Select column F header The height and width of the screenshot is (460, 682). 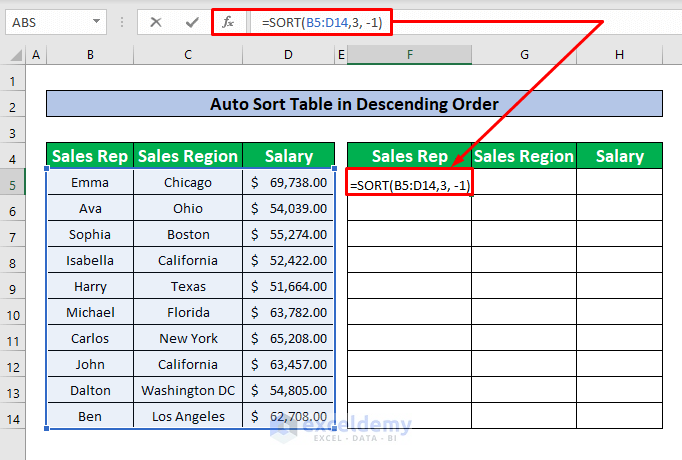(409, 55)
